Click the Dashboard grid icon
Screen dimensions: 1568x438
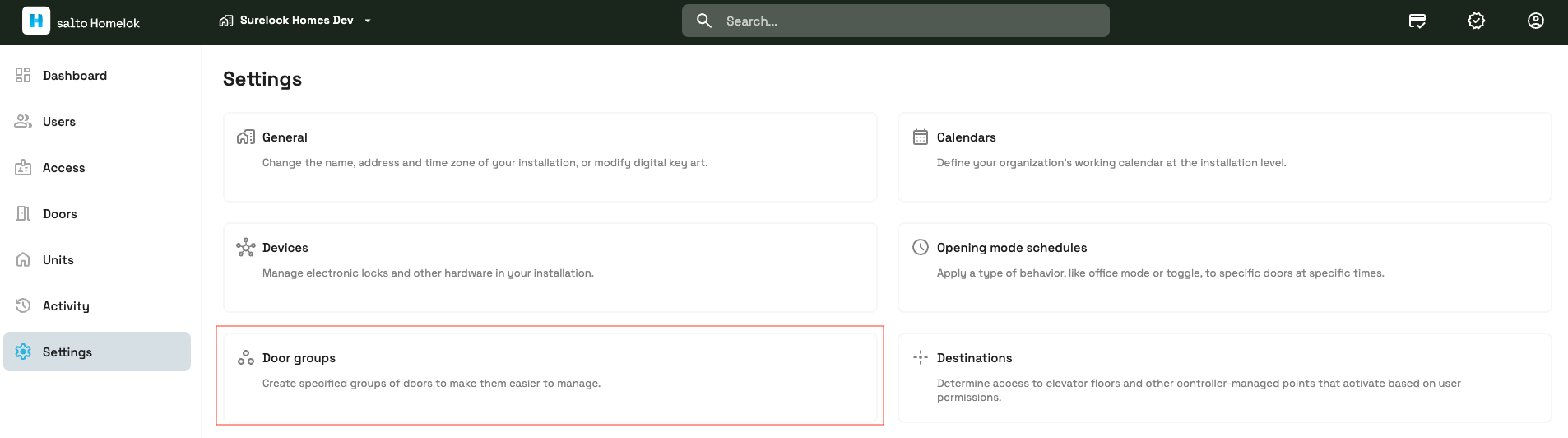pyautogui.click(x=23, y=76)
